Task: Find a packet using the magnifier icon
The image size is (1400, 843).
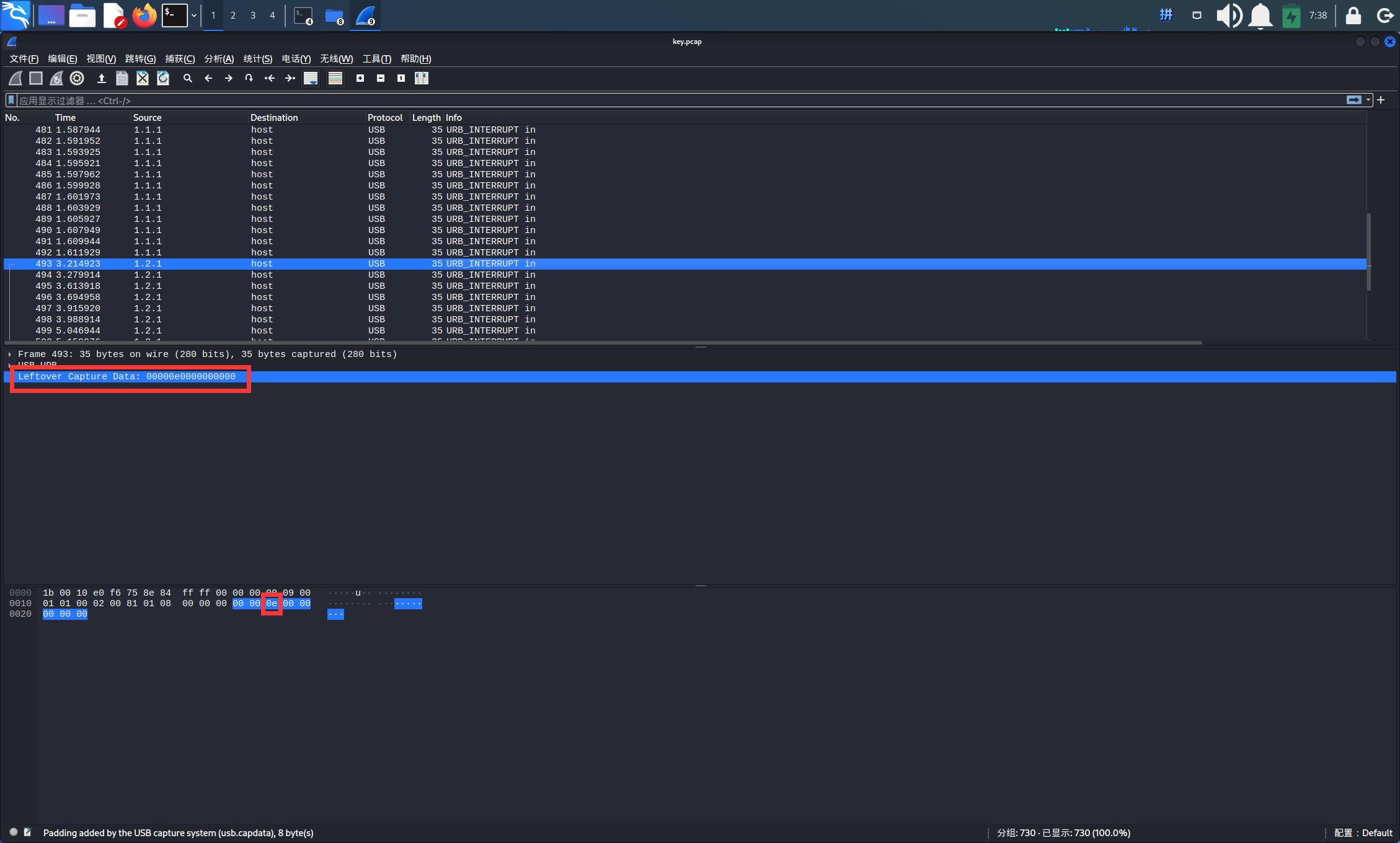Action: pyautogui.click(x=188, y=78)
